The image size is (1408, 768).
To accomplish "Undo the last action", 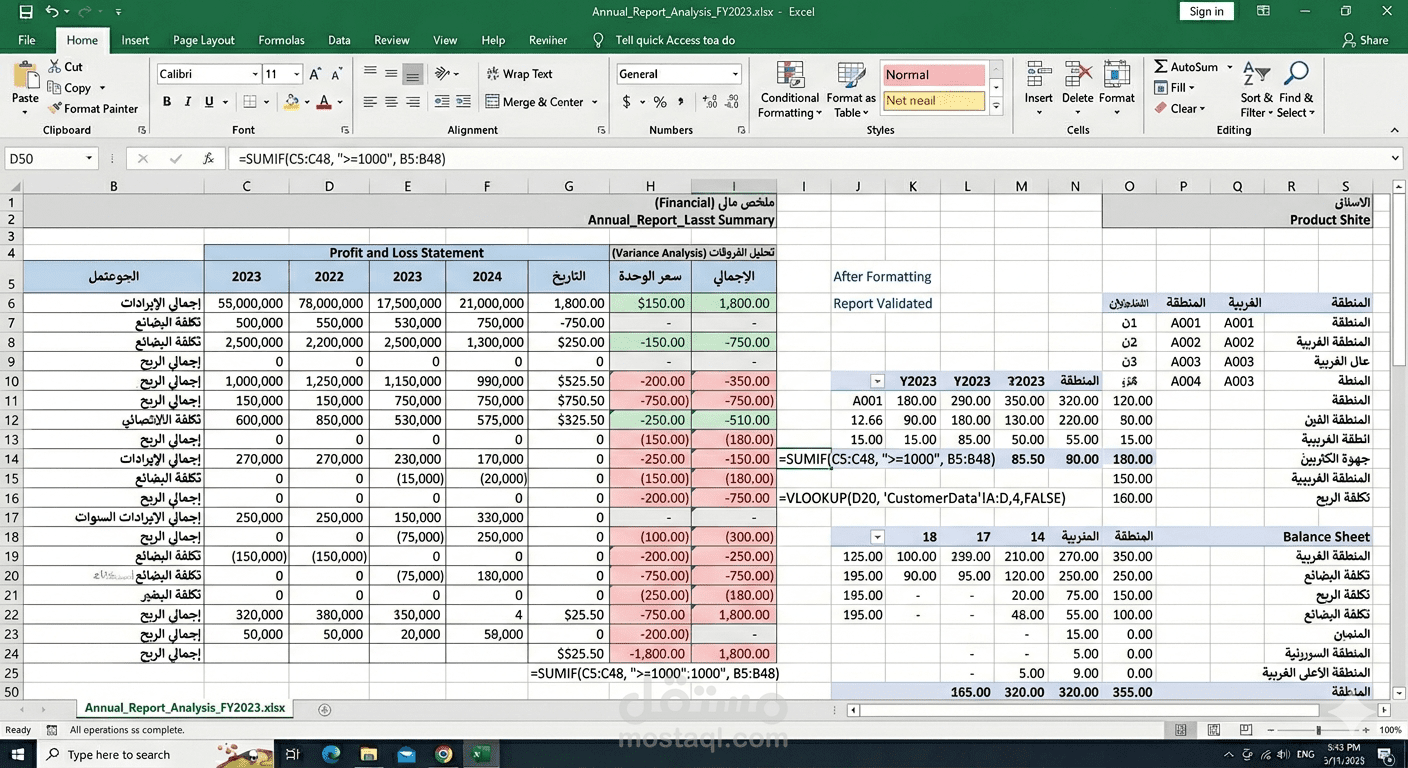I will click(x=52, y=12).
